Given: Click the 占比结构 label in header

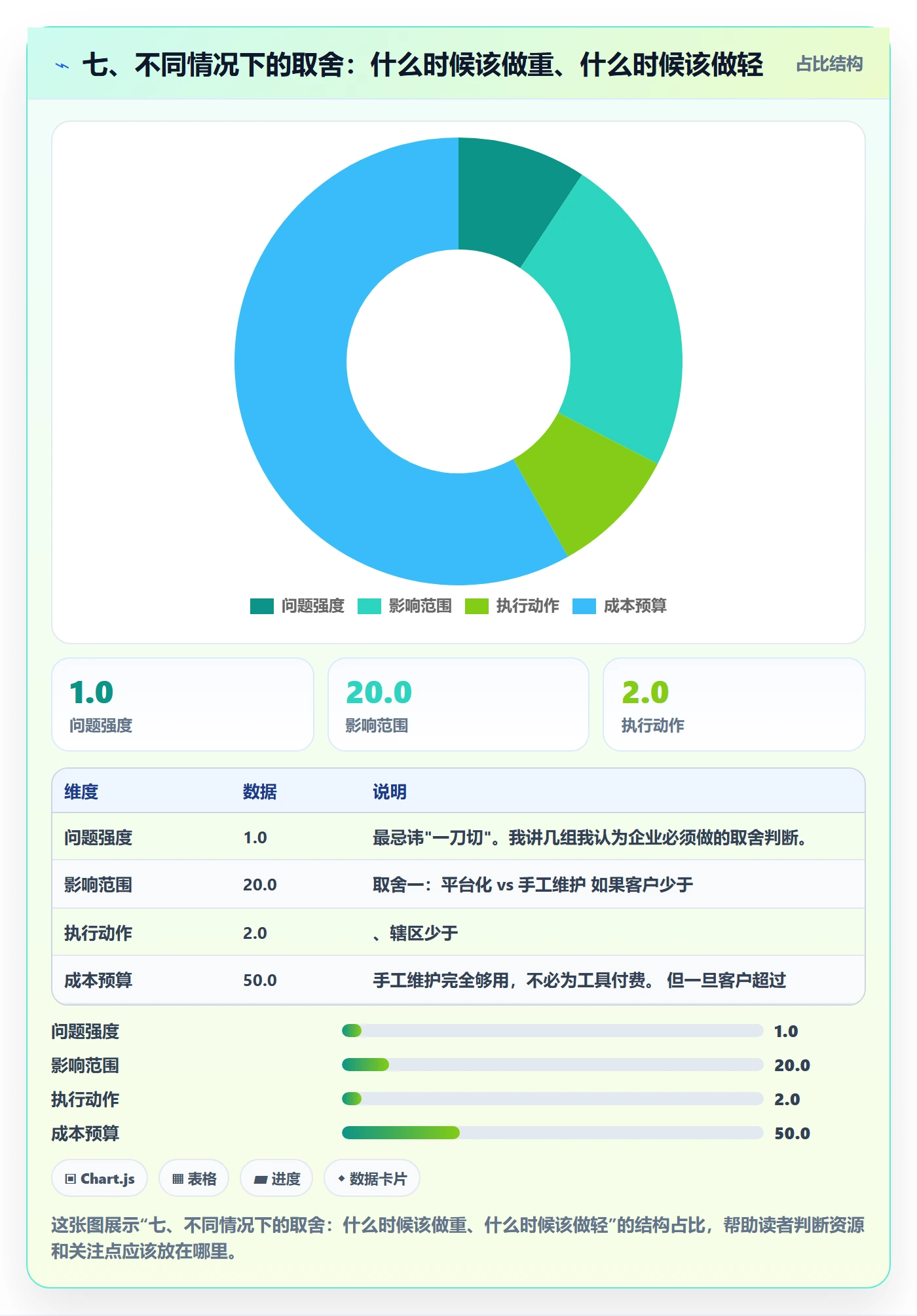Looking at the screenshot, I should [x=829, y=64].
